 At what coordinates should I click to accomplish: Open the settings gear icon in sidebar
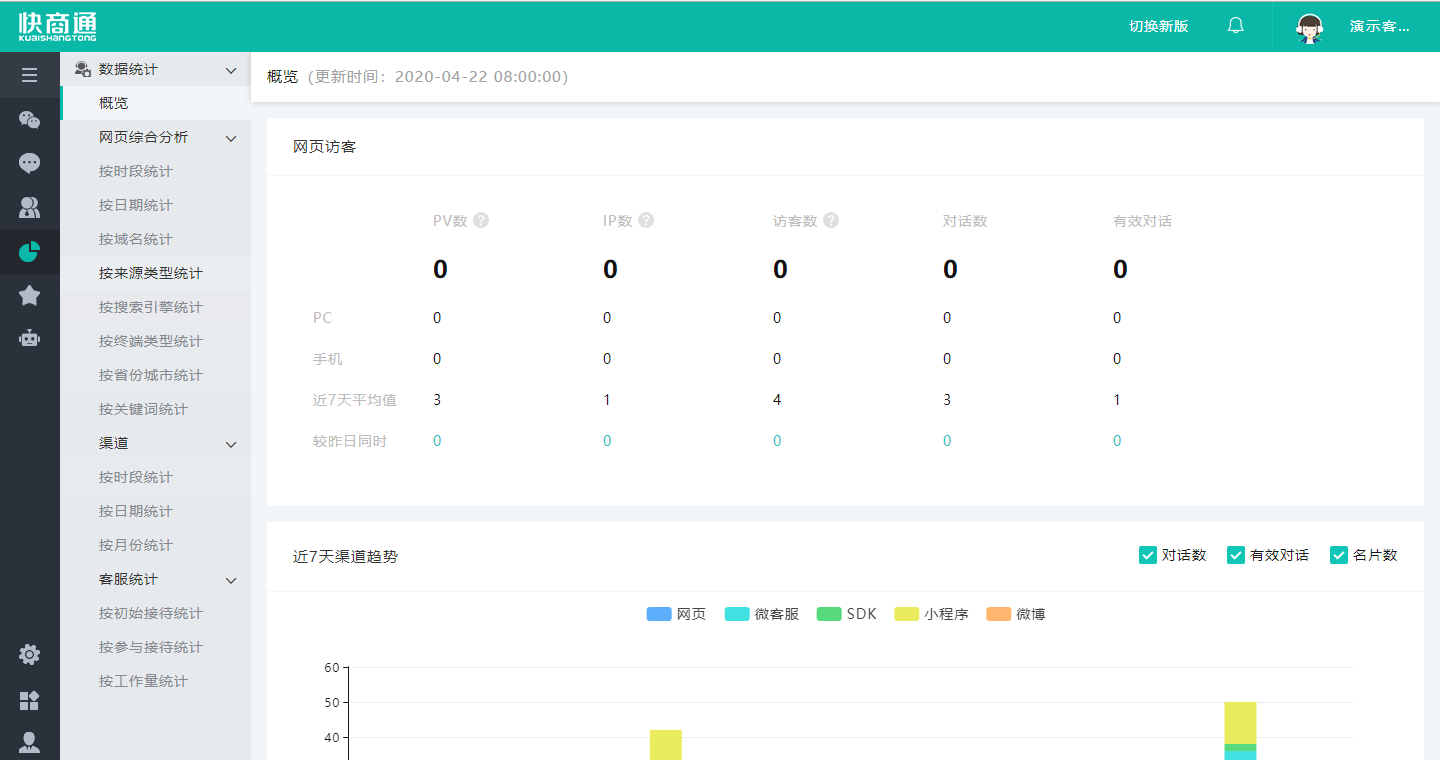[x=30, y=655]
